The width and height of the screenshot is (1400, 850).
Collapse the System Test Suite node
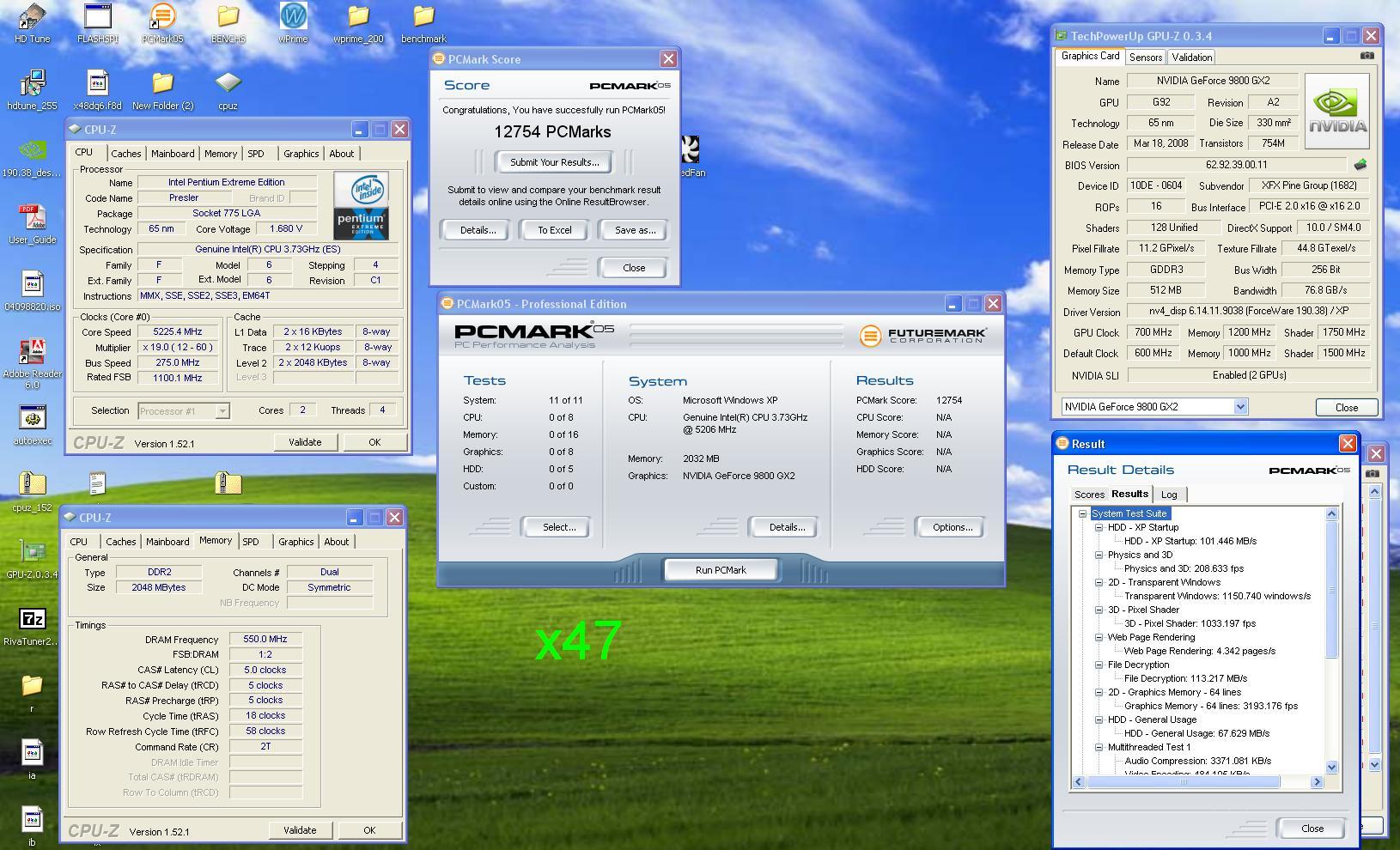coord(1083,513)
